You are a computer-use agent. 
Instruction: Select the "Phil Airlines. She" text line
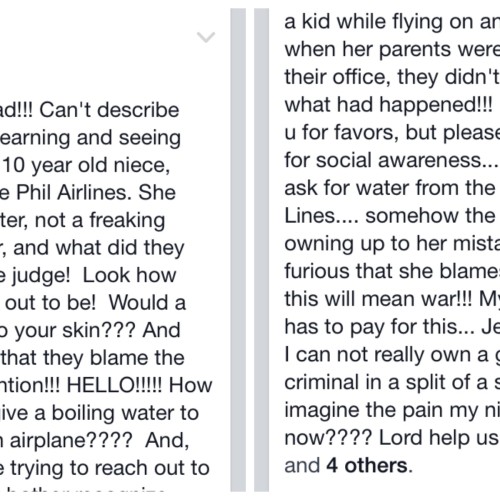click(88, 193)
